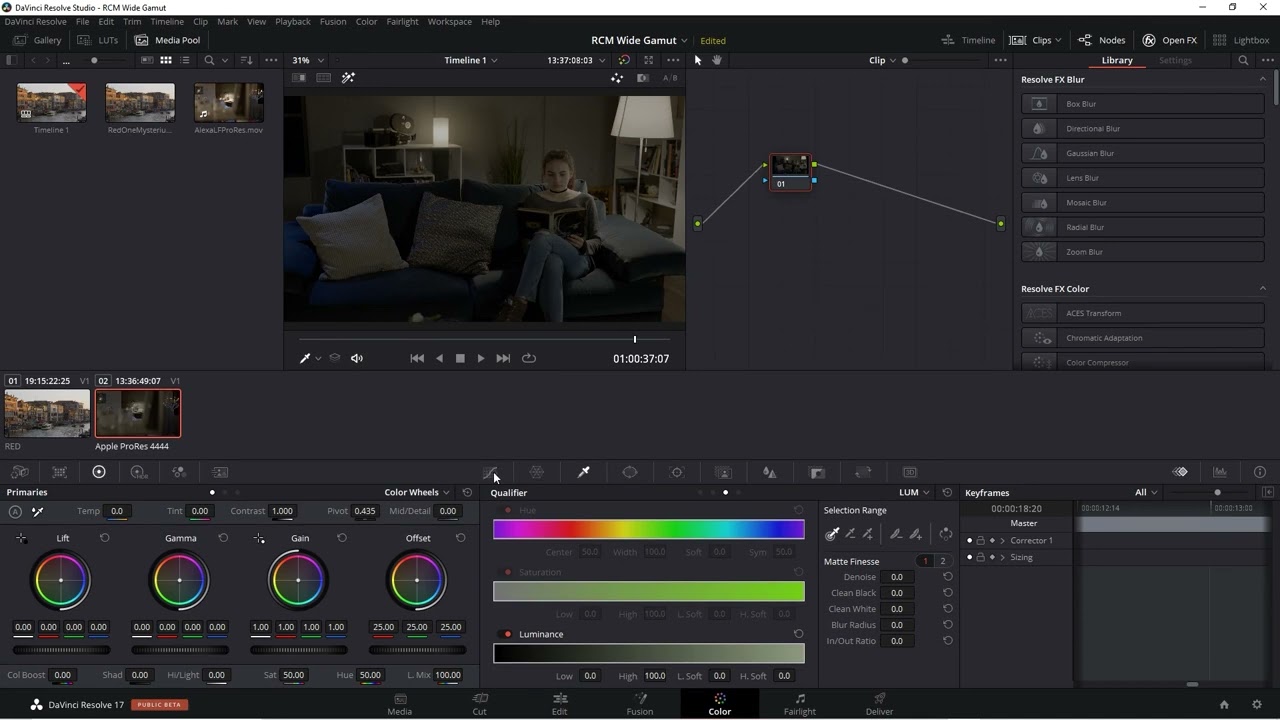Open the Scopes panel icon
This screenshot has width=1280, height=720.
[1220, 472]
